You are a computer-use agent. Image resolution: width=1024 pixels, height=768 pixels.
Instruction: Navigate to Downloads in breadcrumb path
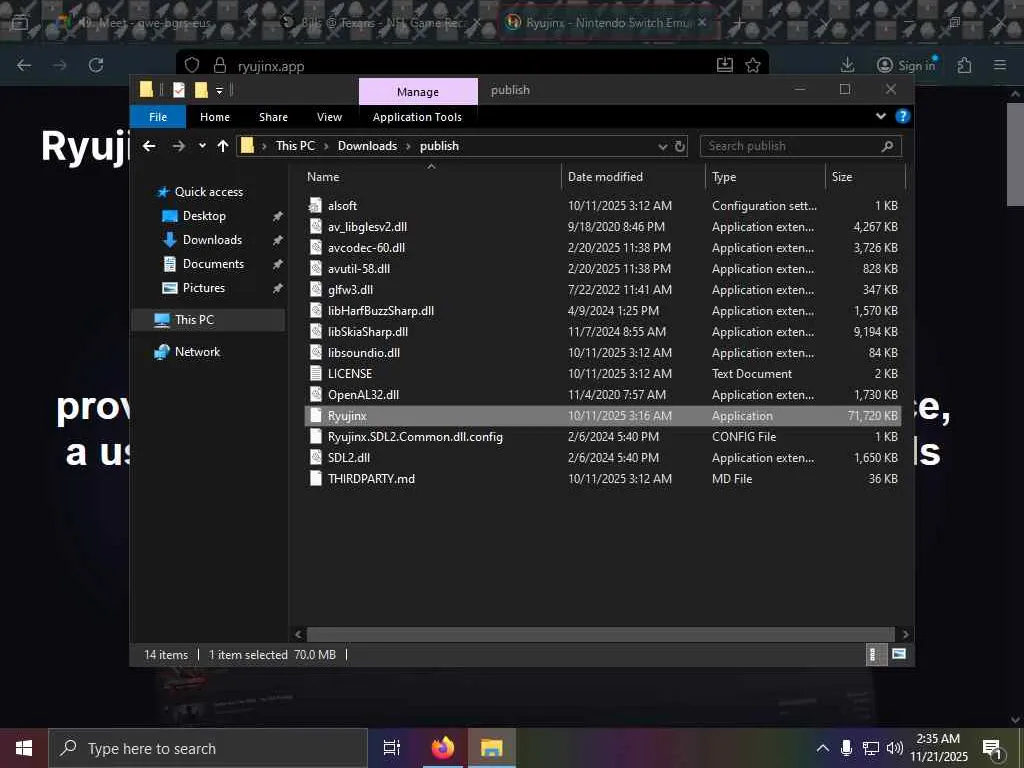point(367,146)
